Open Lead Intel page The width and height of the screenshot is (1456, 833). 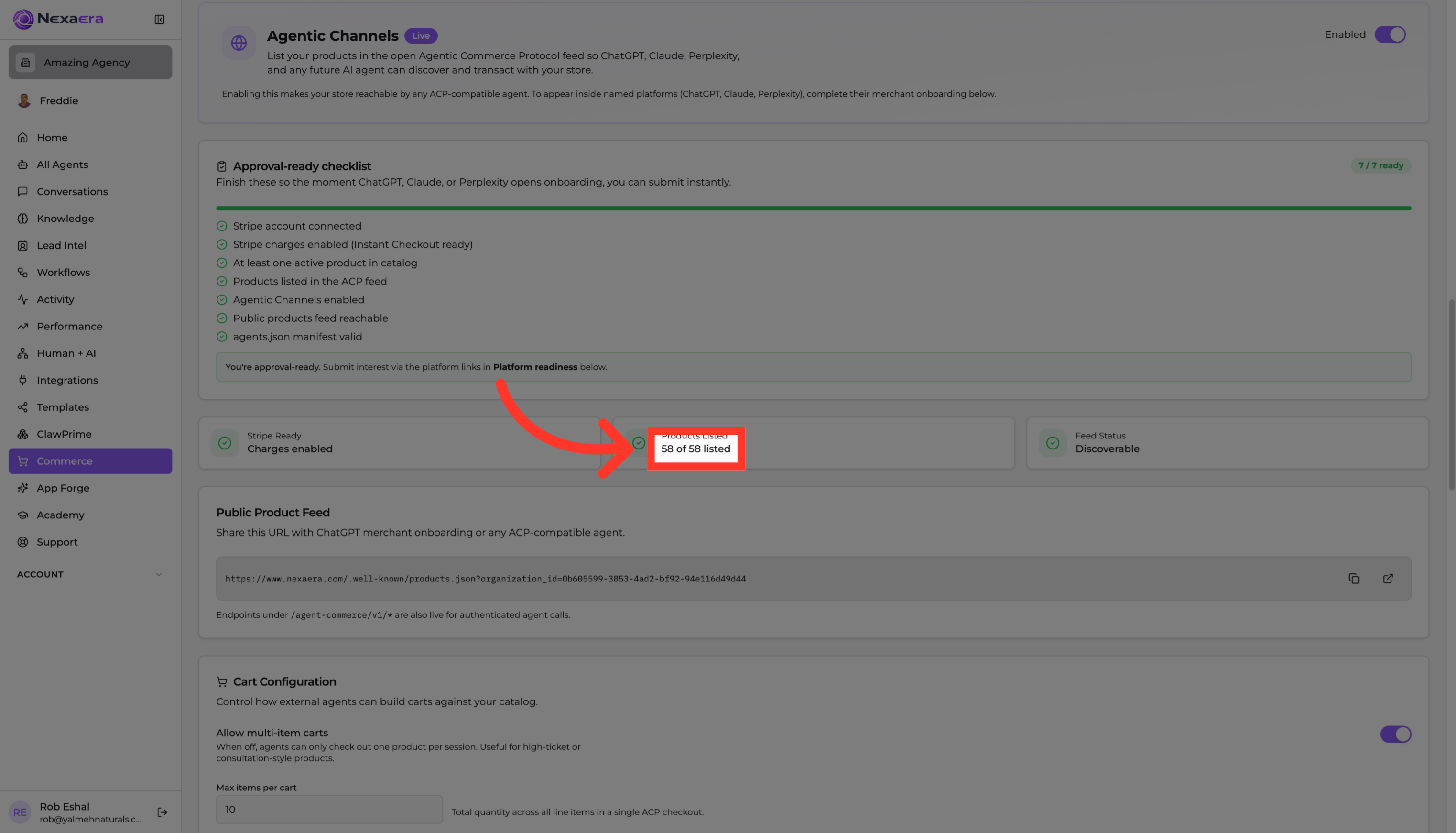(x=90, y=245)
